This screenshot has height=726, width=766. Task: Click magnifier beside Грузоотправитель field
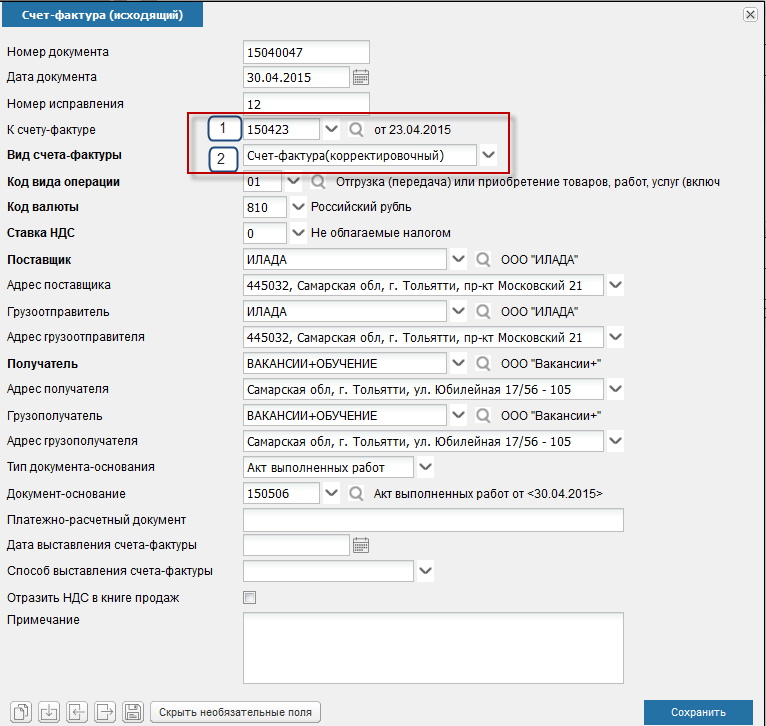coord(483,311)
